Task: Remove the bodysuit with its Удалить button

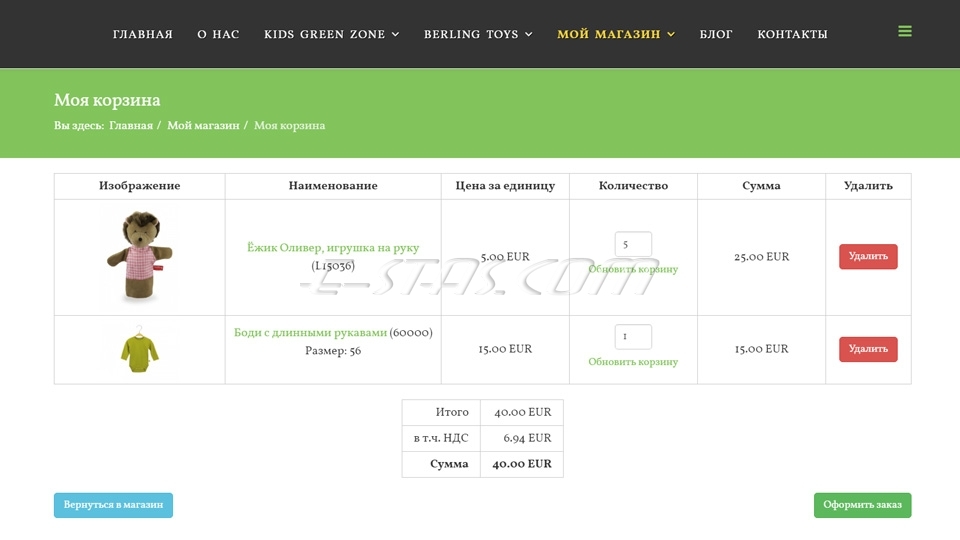Action: pos(868,349)
